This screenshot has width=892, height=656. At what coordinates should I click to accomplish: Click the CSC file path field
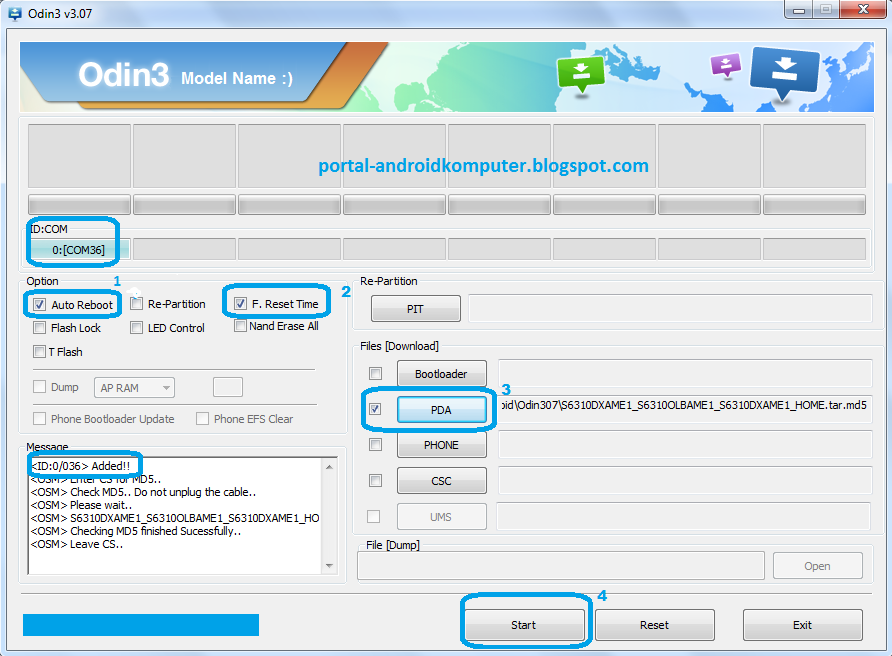pyautogui.click(x=685, y=480)
